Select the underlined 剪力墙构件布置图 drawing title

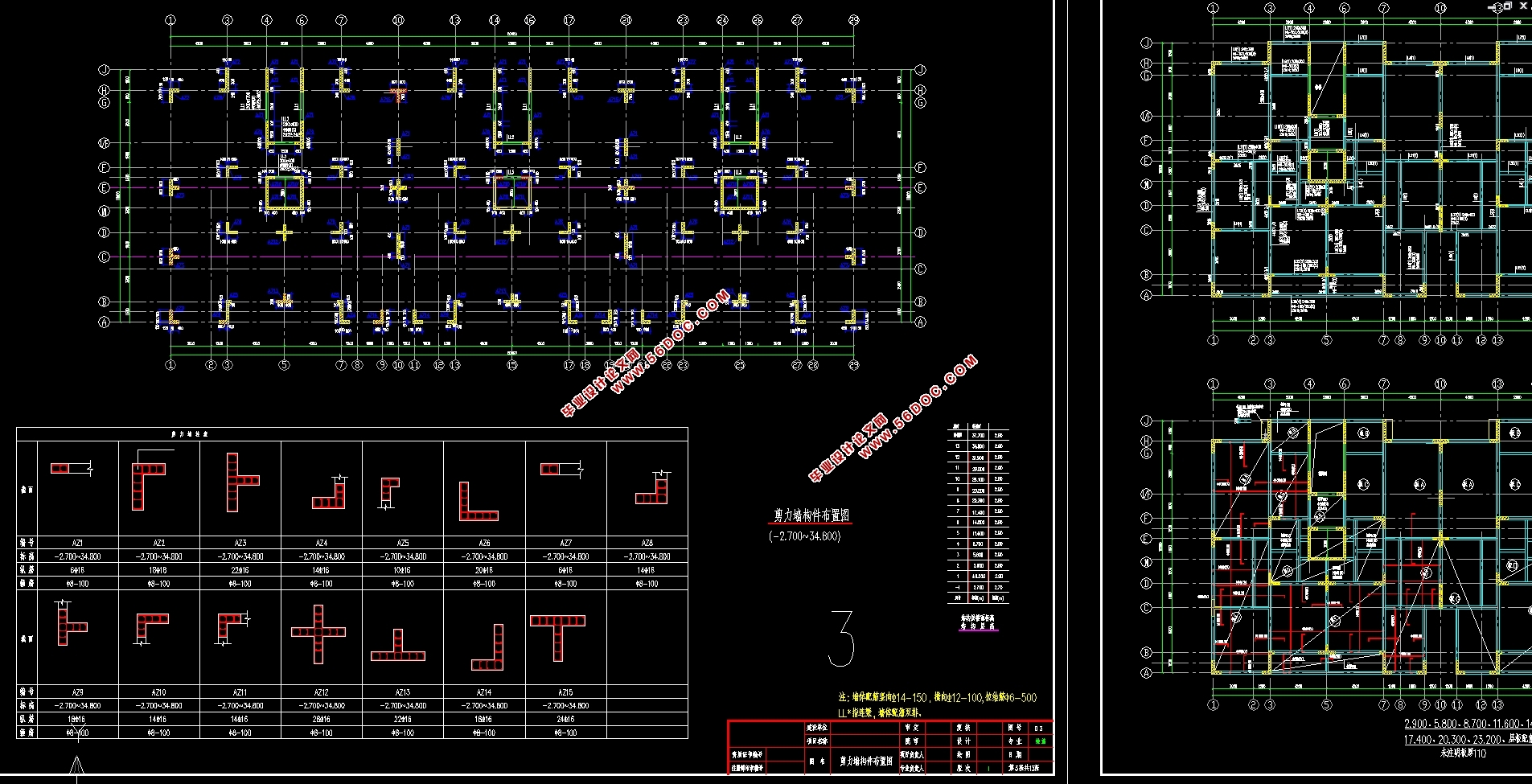pos(811,515)
